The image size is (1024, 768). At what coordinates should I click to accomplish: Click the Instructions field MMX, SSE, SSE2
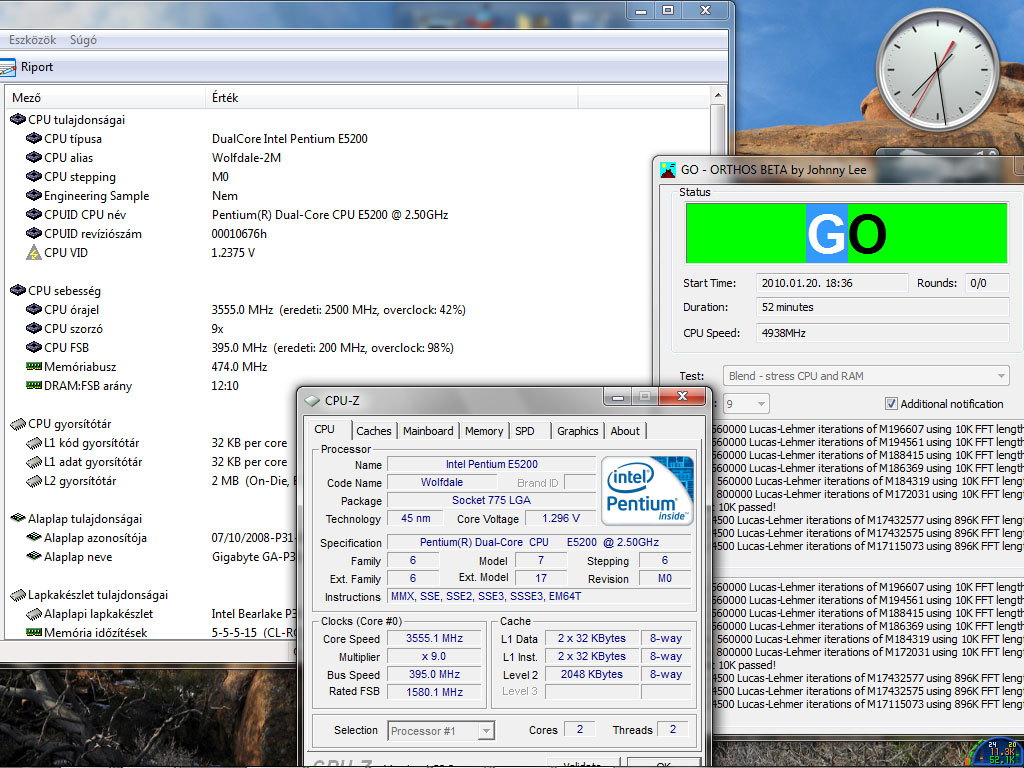click(x=539, y=596)
